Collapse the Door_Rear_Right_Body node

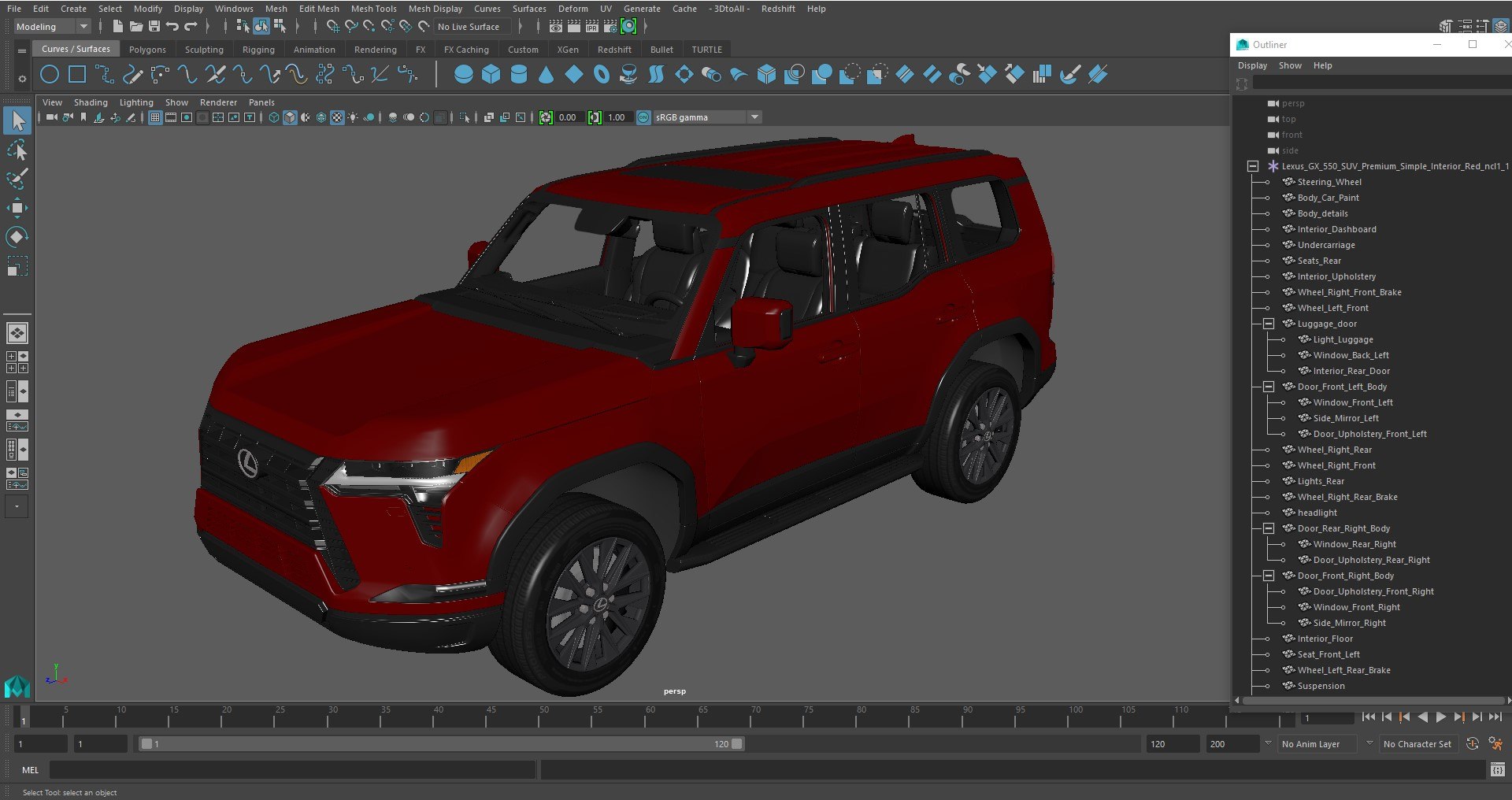pos(1269,528)
